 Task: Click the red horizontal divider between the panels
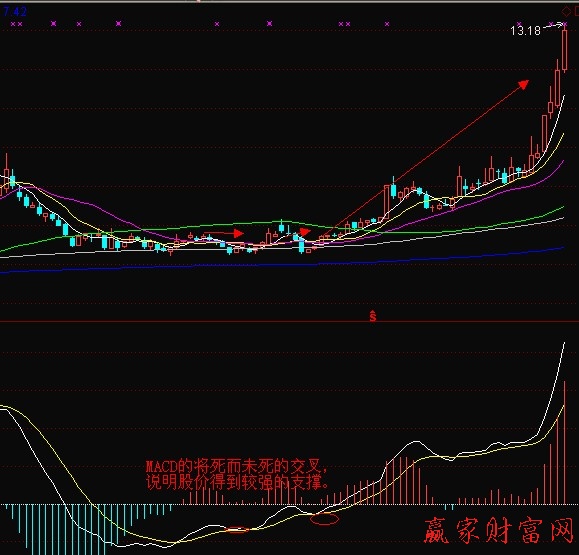pos(290,322)
